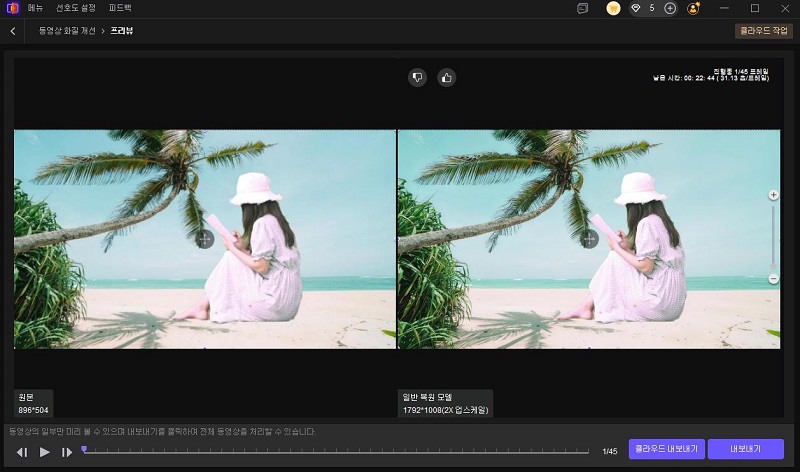
Task: Open the shopping cart icon
Action: tap(613, 8)
